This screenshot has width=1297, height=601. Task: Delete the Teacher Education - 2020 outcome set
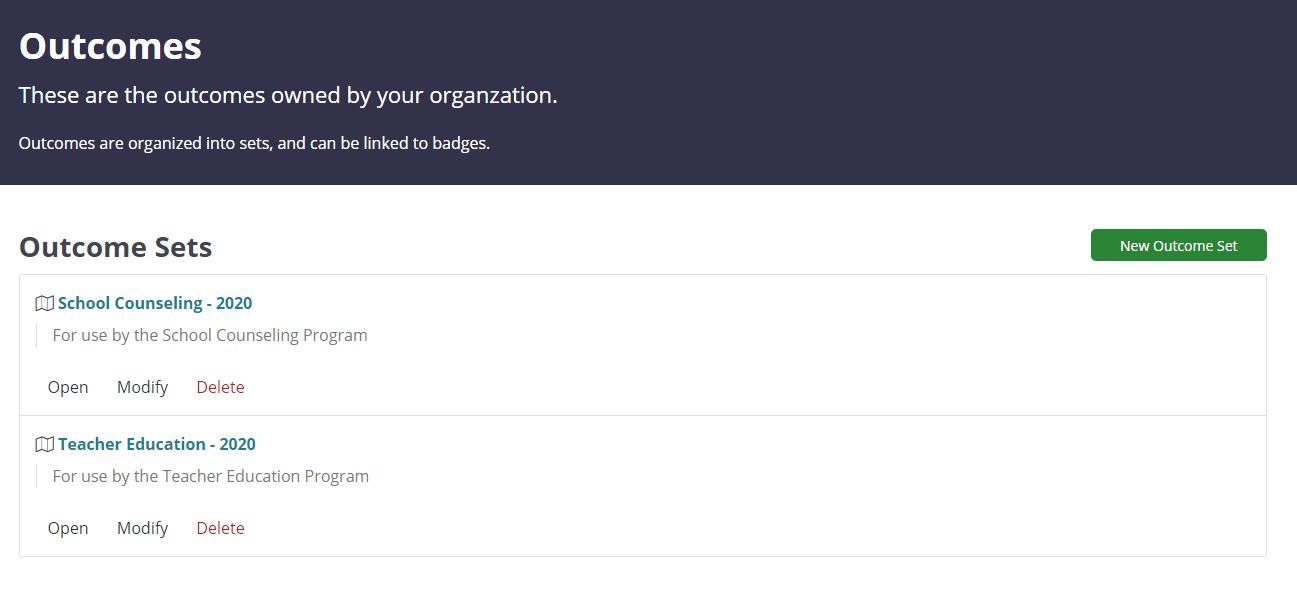(x=220, y=528)
